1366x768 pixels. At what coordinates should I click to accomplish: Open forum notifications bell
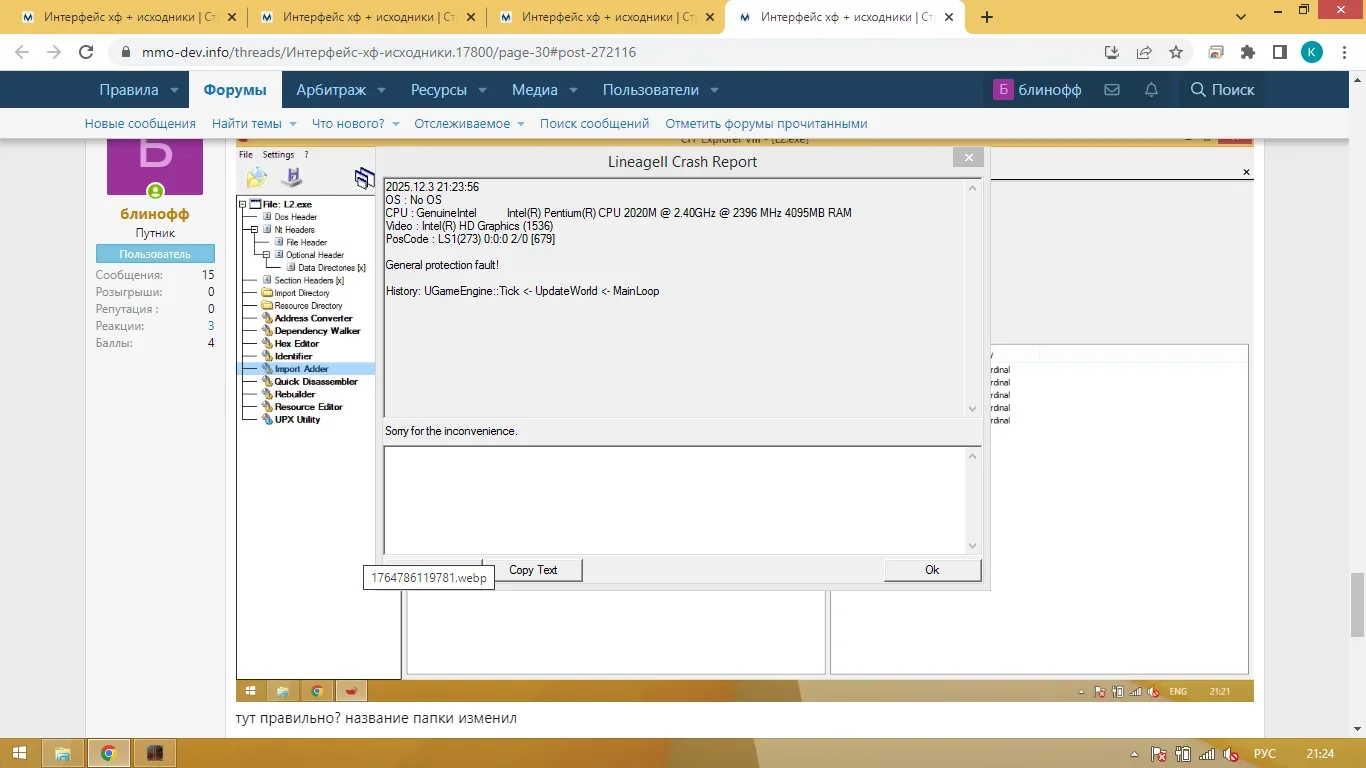(1151, 90)
